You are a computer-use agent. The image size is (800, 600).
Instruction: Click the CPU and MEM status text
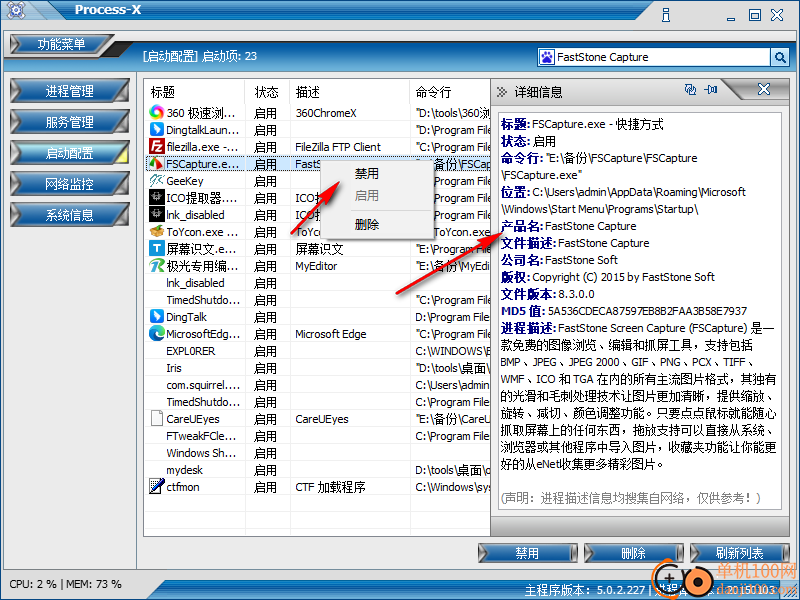(65, 584)
